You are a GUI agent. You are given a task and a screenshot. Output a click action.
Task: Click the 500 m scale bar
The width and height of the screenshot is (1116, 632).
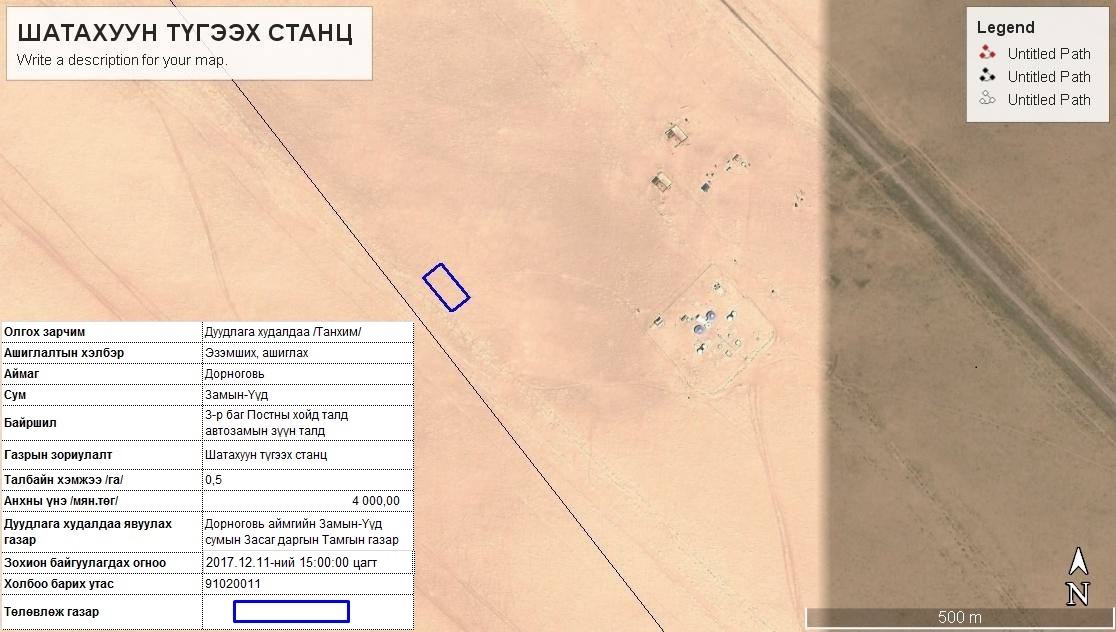(x=959, y=617)
